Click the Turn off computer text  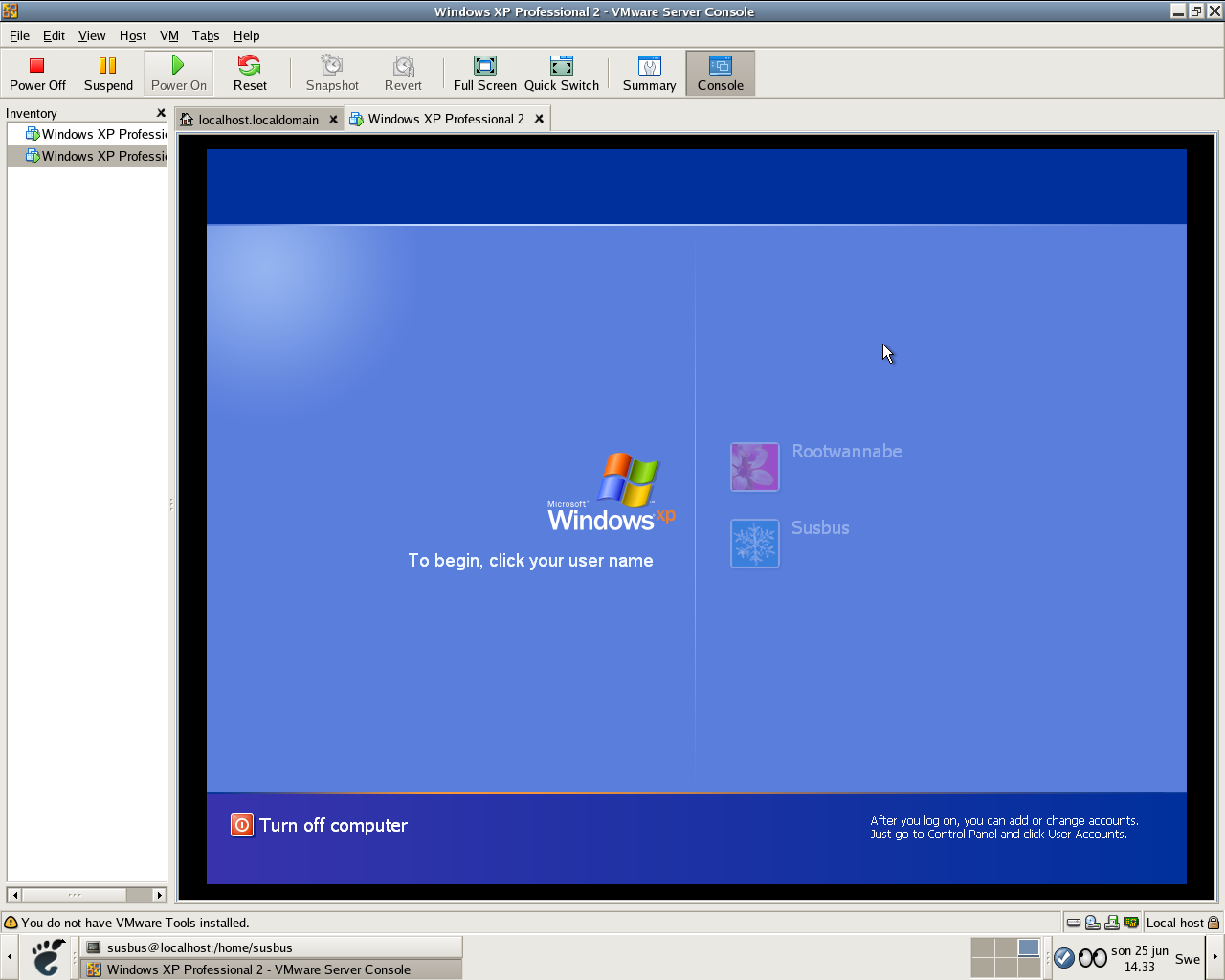click(333, 825)
